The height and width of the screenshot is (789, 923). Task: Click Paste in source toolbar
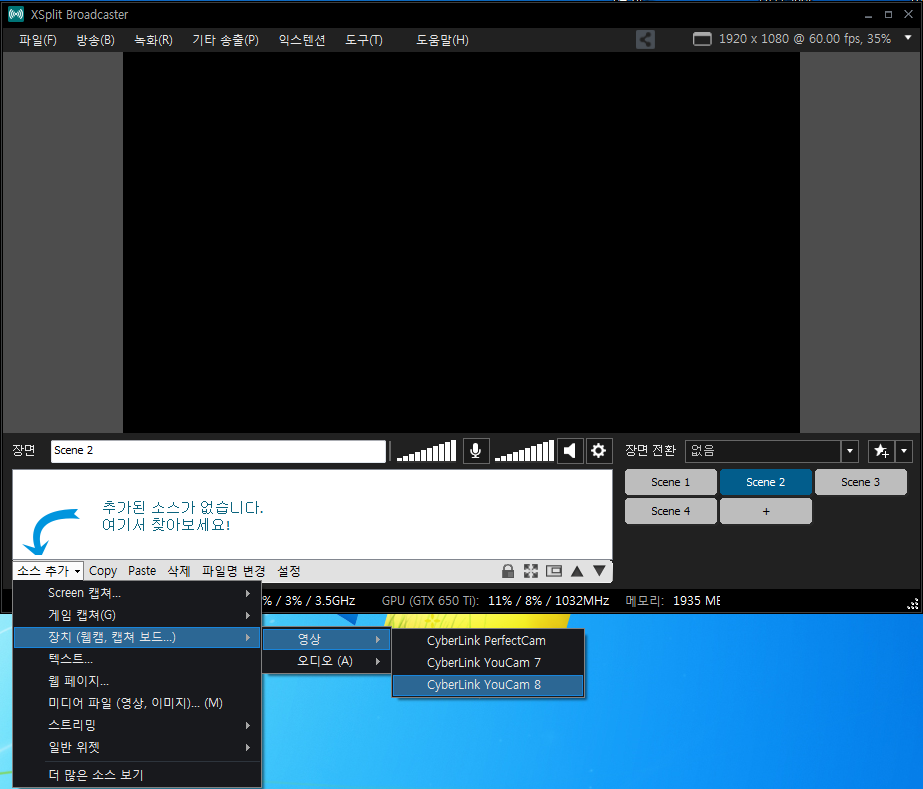[x=142, y=571]
